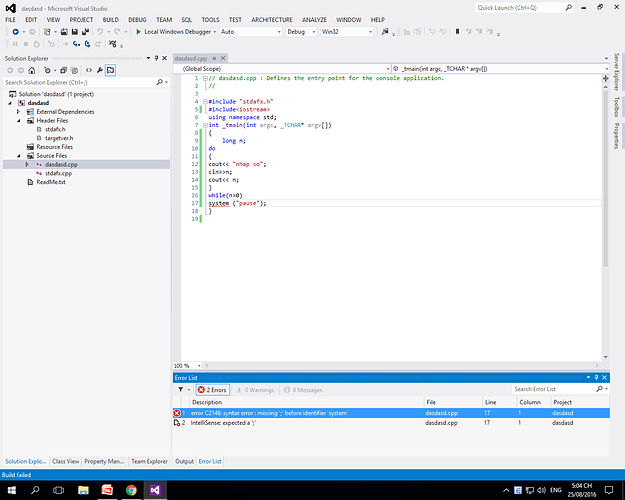Click the Collapse All icon in Solution Explorer
The height and width of the screenshot is (500, 625).
63,71
